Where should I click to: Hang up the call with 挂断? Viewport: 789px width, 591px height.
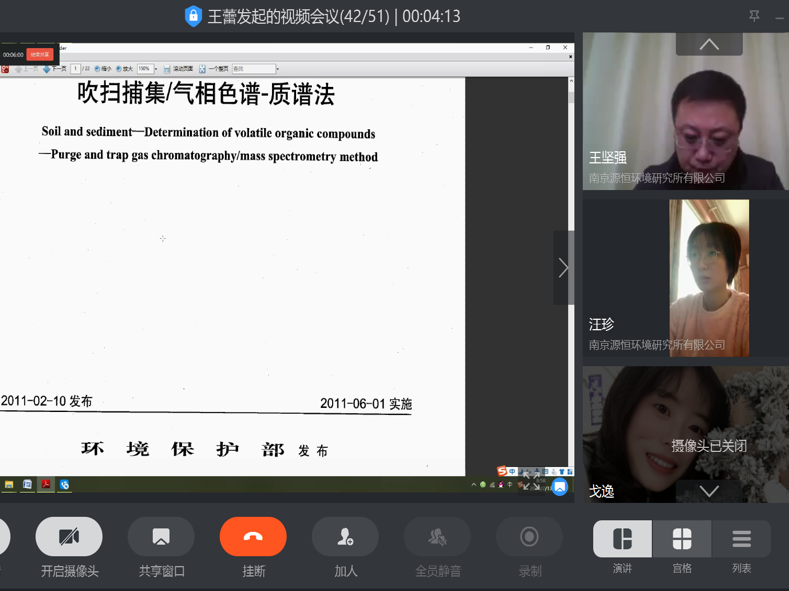(x=253, y=537)
